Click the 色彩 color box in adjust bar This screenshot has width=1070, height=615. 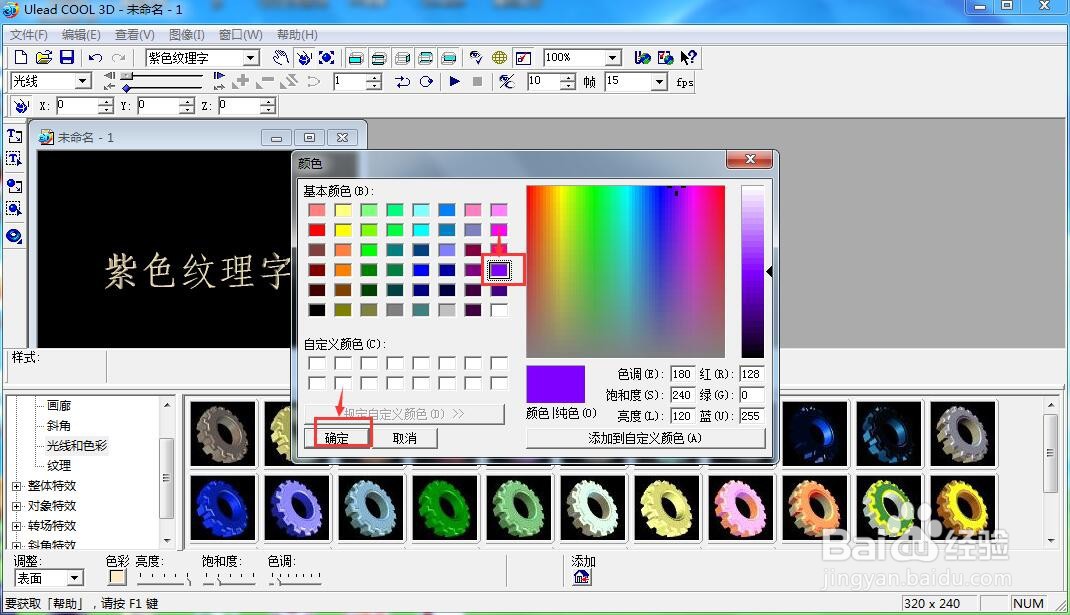click(117, 577)
